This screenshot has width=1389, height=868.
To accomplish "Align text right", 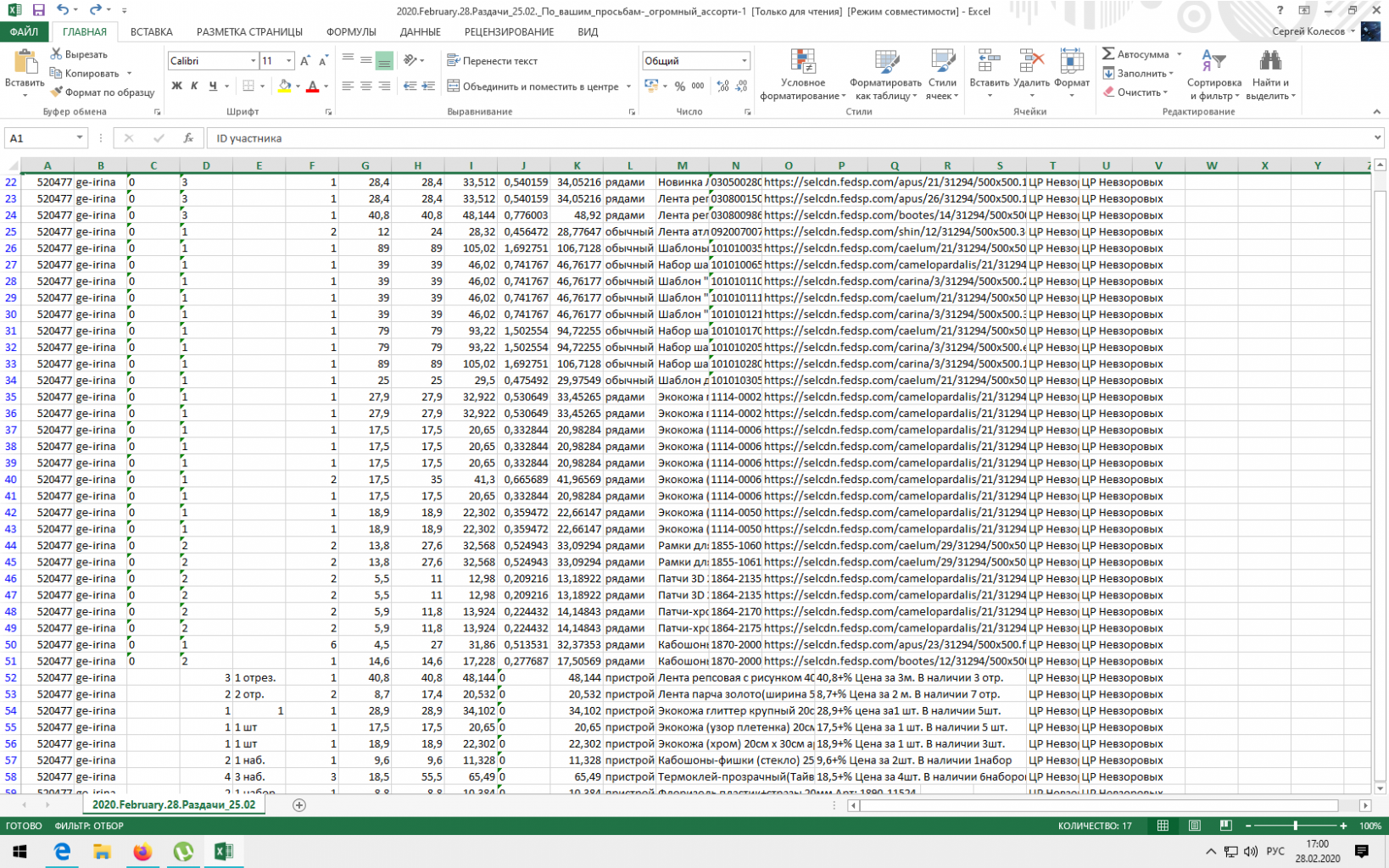I will (384, 86).
